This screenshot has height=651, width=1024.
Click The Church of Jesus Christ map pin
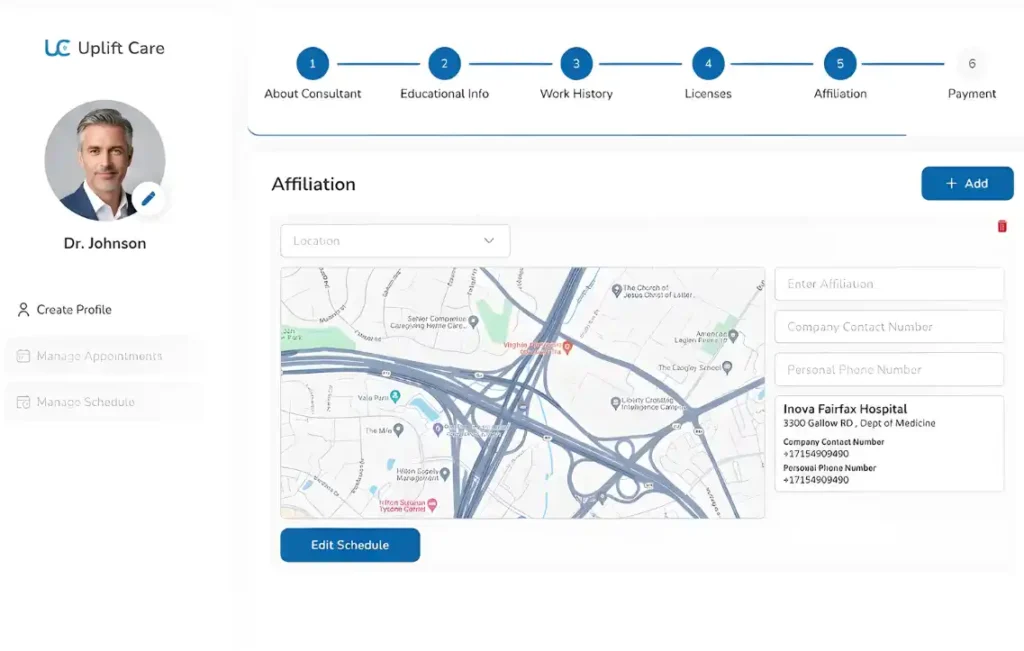pyautogui.click(x=616, y=290)
